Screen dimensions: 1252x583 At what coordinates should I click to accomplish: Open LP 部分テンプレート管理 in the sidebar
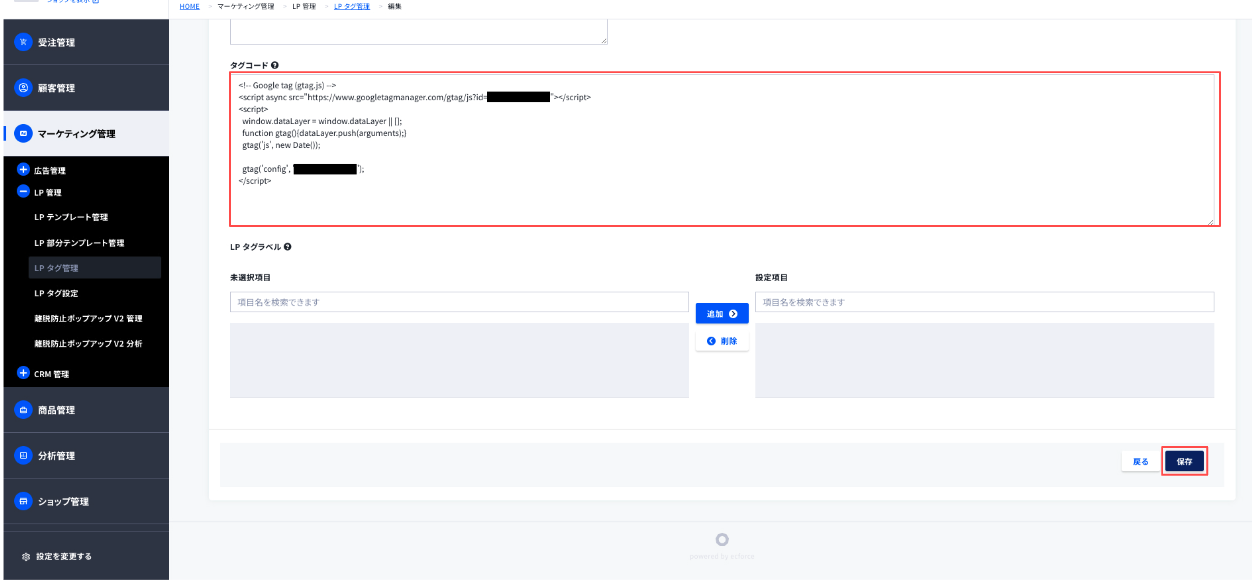click(x=79, y=243)
